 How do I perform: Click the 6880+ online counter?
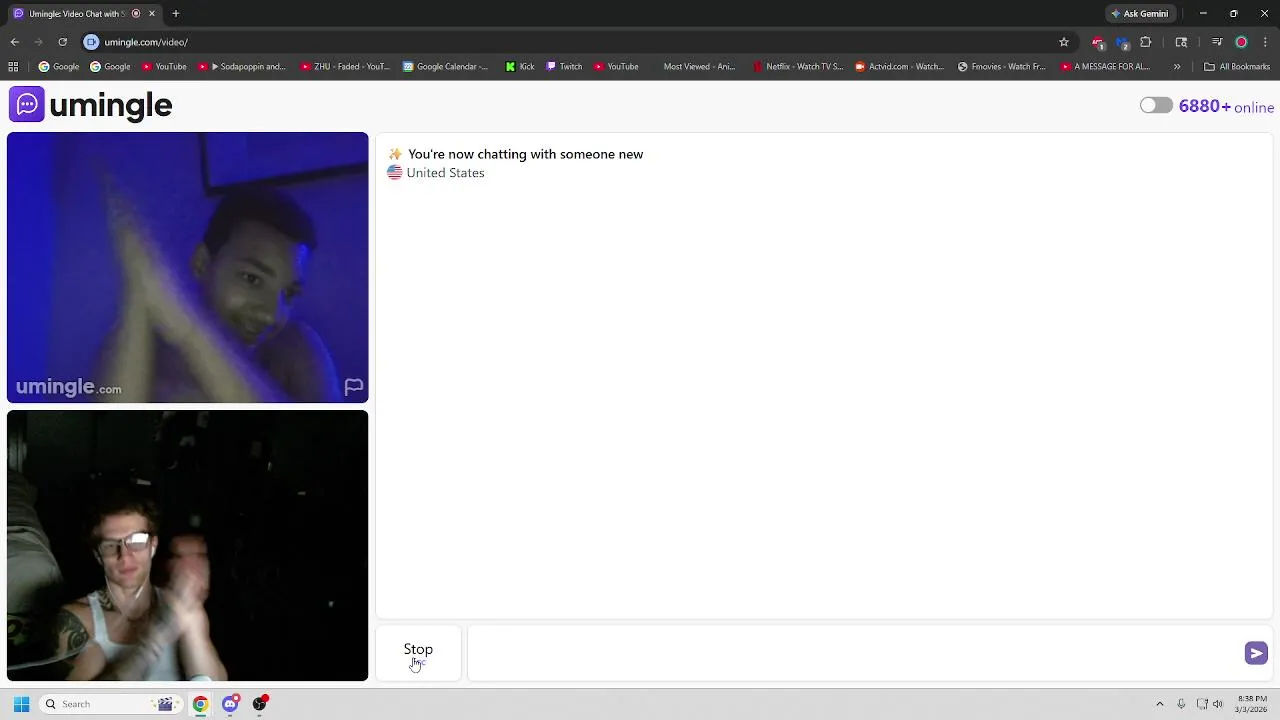point(1226,107)
